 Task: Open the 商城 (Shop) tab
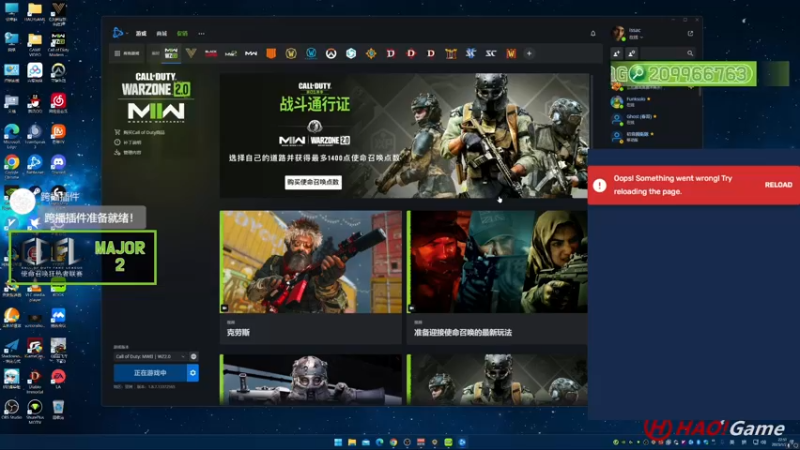click(162, 34)
